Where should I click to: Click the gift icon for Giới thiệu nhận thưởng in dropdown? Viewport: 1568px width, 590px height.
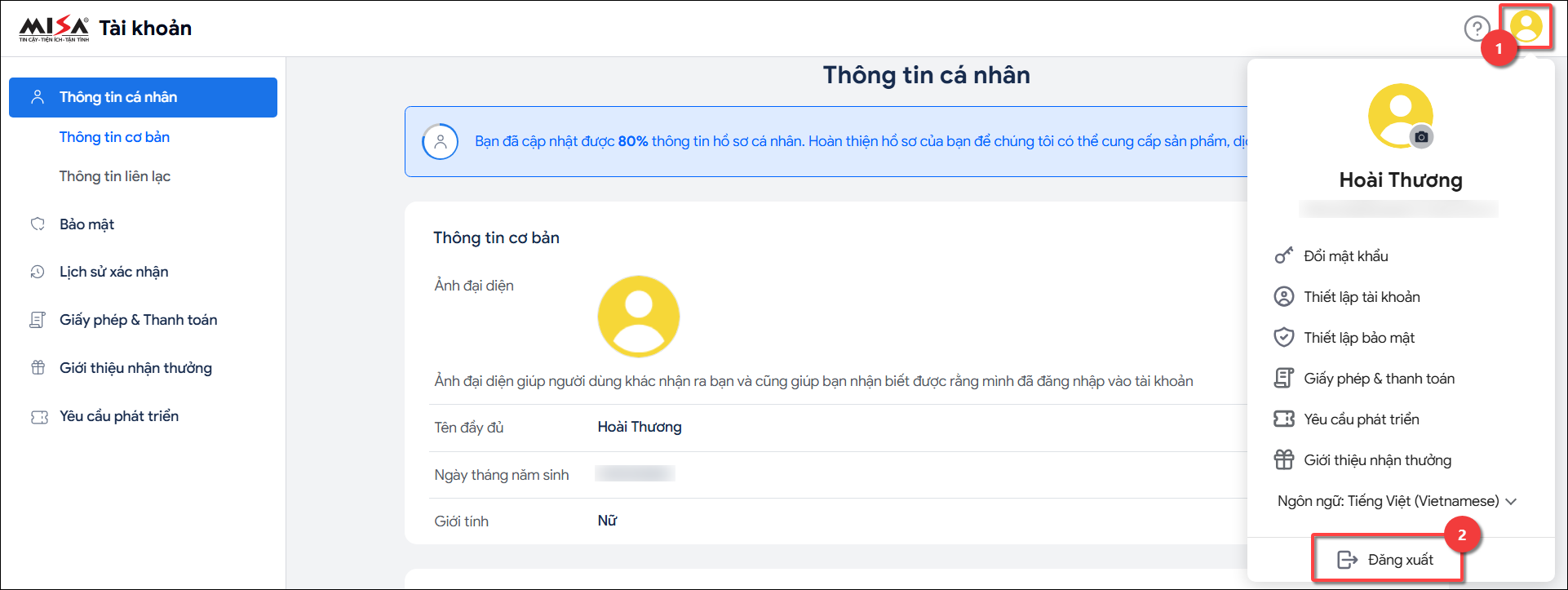coord(1283,459)
